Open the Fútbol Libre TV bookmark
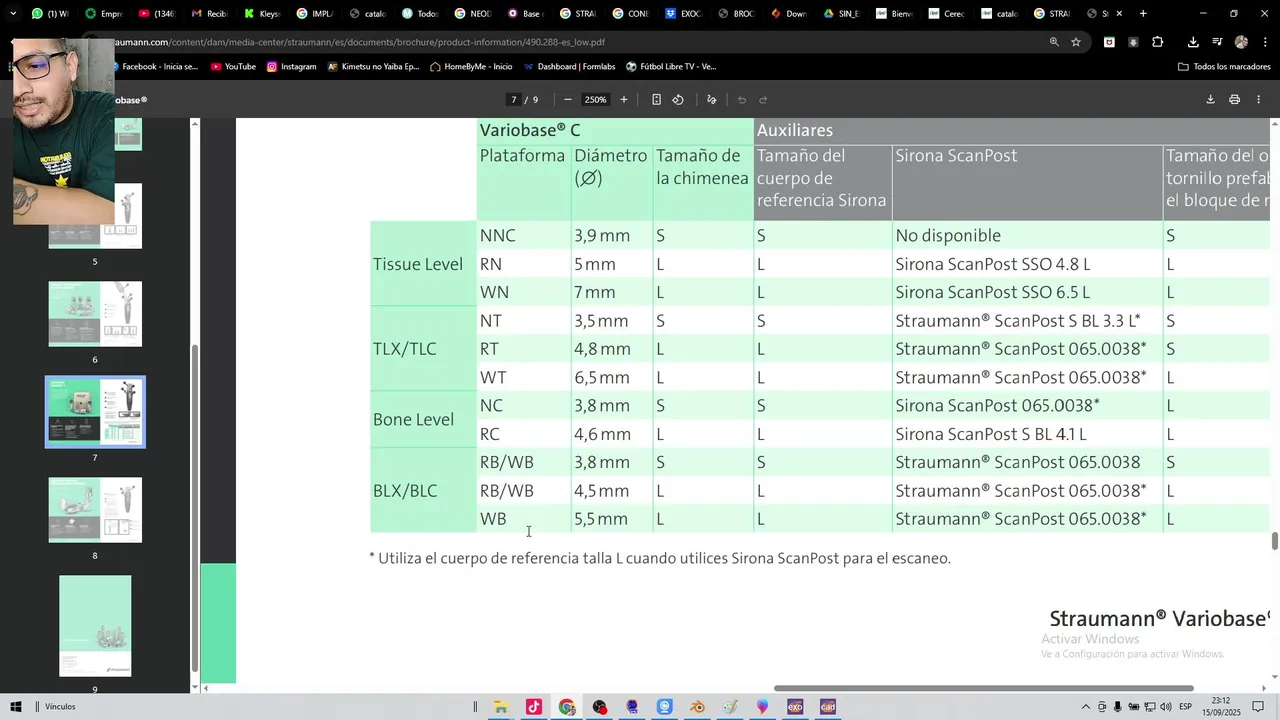The width and height of the screenshot is (1280, 720). click(x=671, y=67)
